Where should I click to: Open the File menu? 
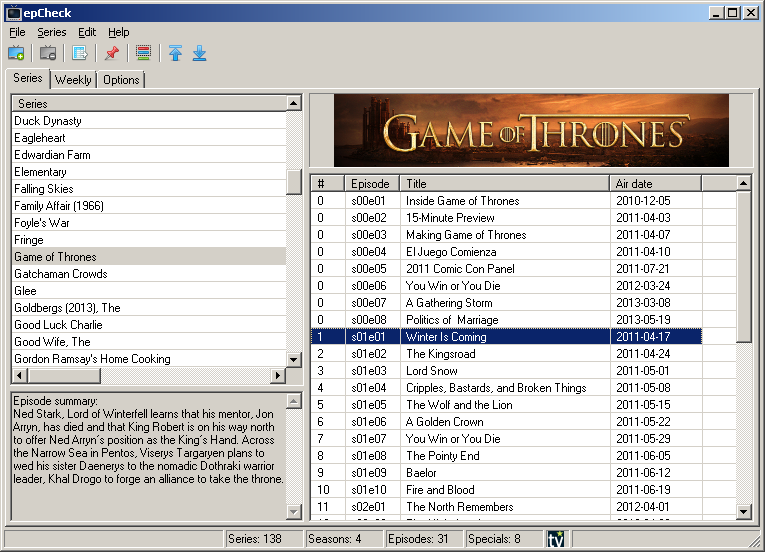pyautogui.click(x=17, y=32)
